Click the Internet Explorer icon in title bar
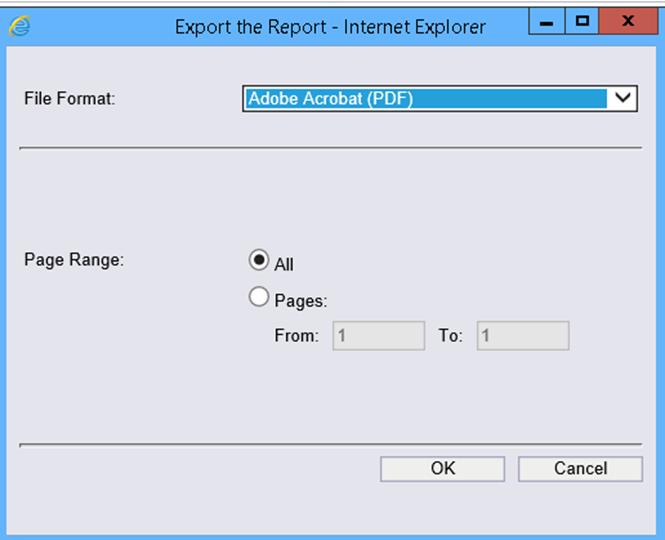This screenshot has width=665, height=540. click(19, 26)
